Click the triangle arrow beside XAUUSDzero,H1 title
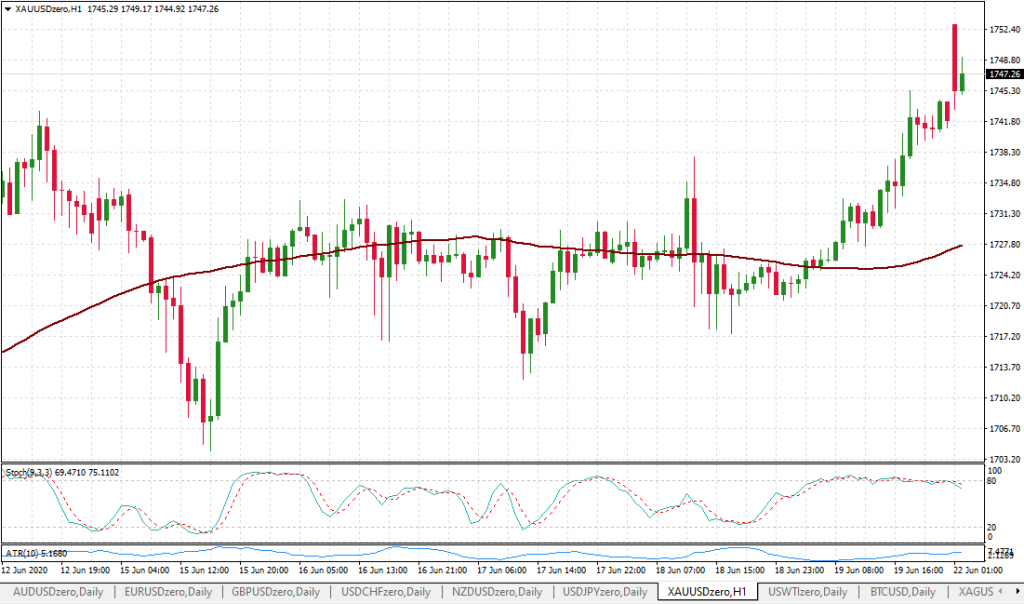The image size is (1024, 604). pyautogui.click(x=8, y=8)
